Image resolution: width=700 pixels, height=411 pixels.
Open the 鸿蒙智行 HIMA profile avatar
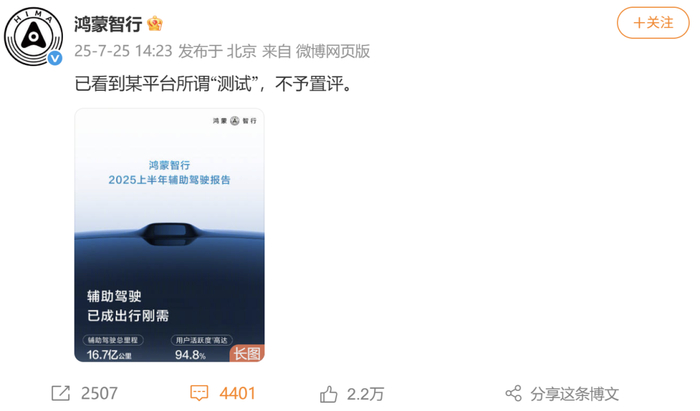[x=33, y=36]
